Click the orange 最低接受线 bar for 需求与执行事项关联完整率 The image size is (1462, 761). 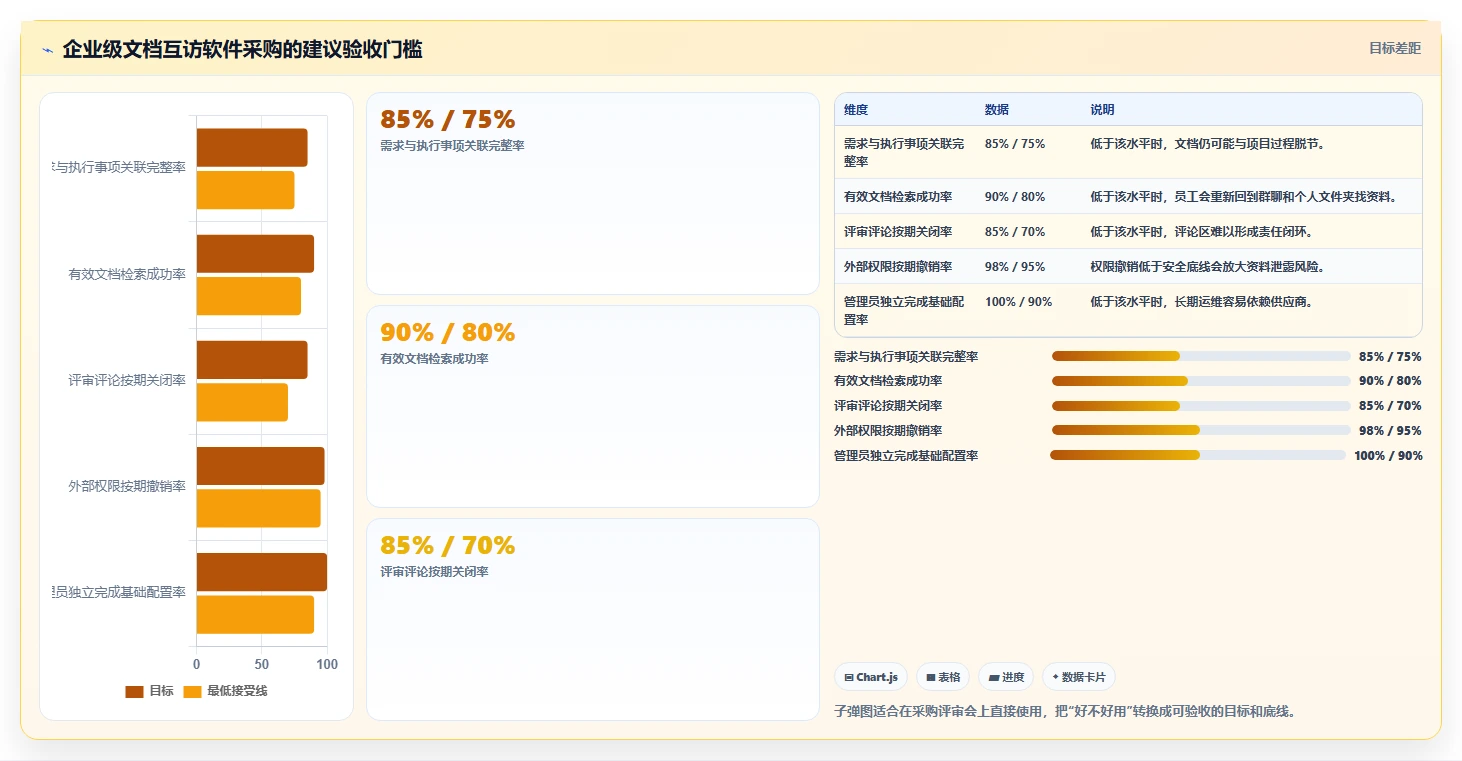click(x=245, y=190)
